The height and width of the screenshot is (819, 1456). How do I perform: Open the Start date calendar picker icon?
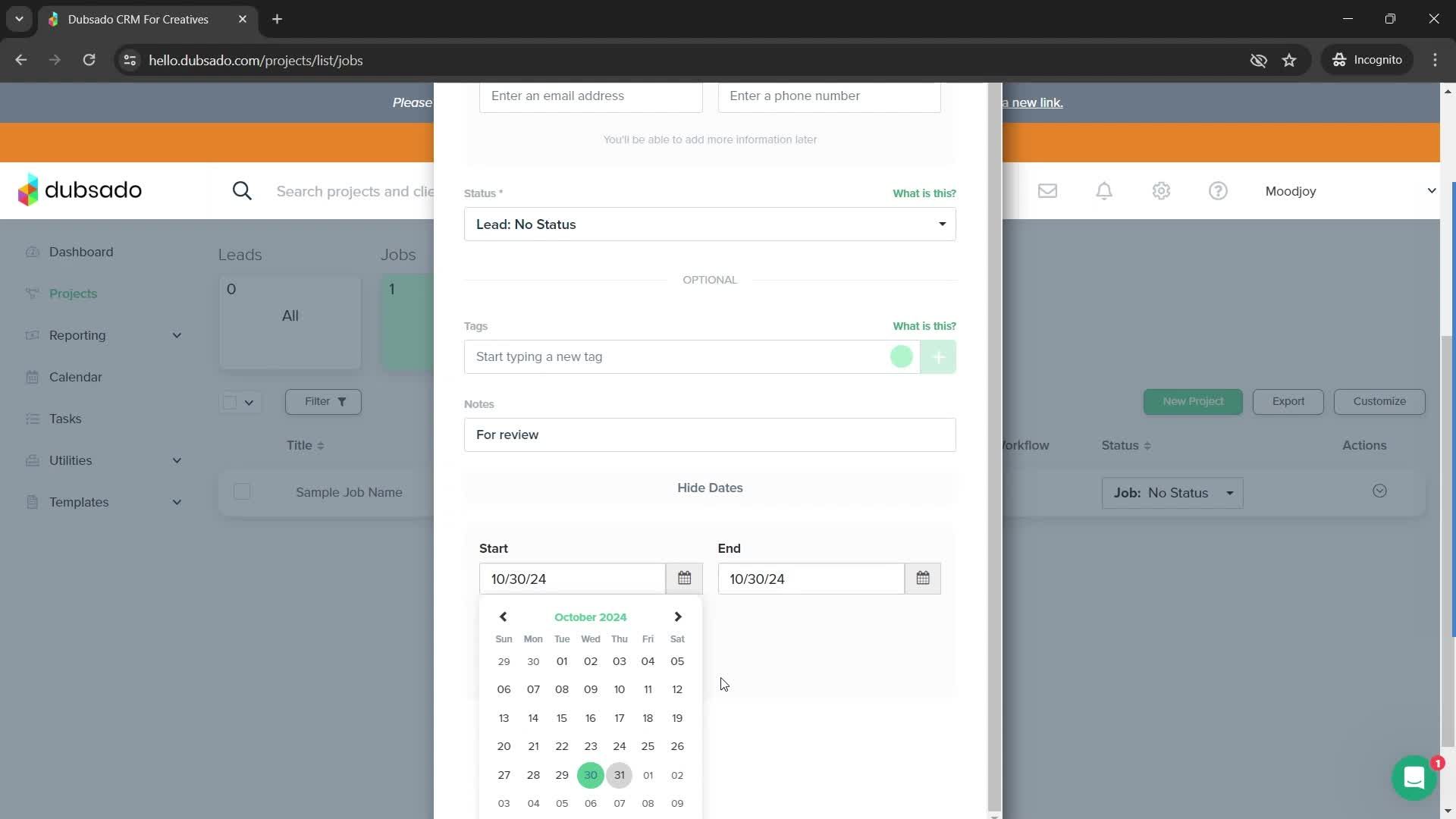pyautogui.click(x=684, y=579)
